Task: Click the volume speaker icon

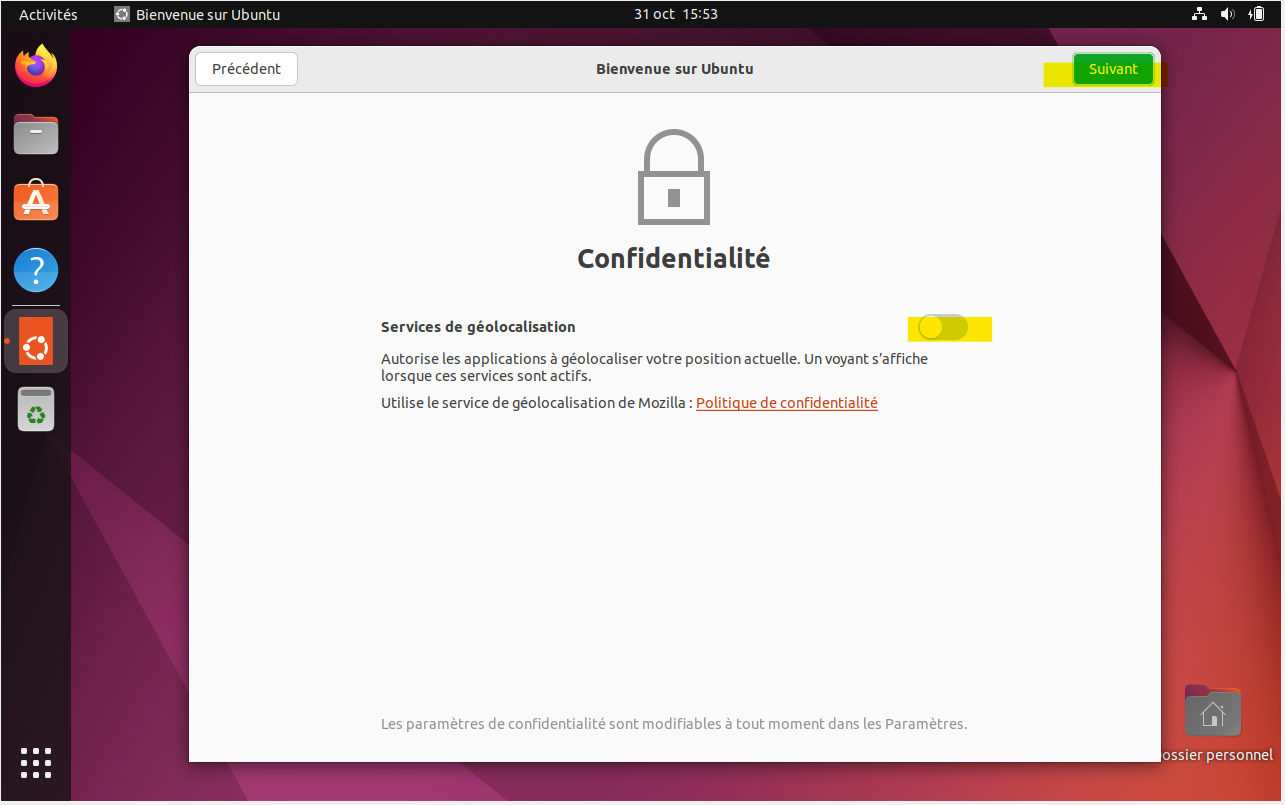Action: point(1228,14)
